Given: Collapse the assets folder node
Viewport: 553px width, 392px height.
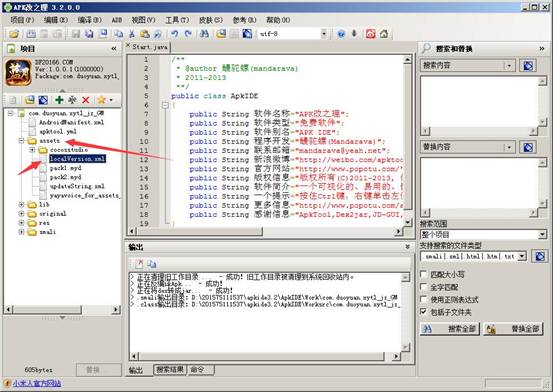Looking at the screenshot, I should pyautogui.click(x=21, y=141).
